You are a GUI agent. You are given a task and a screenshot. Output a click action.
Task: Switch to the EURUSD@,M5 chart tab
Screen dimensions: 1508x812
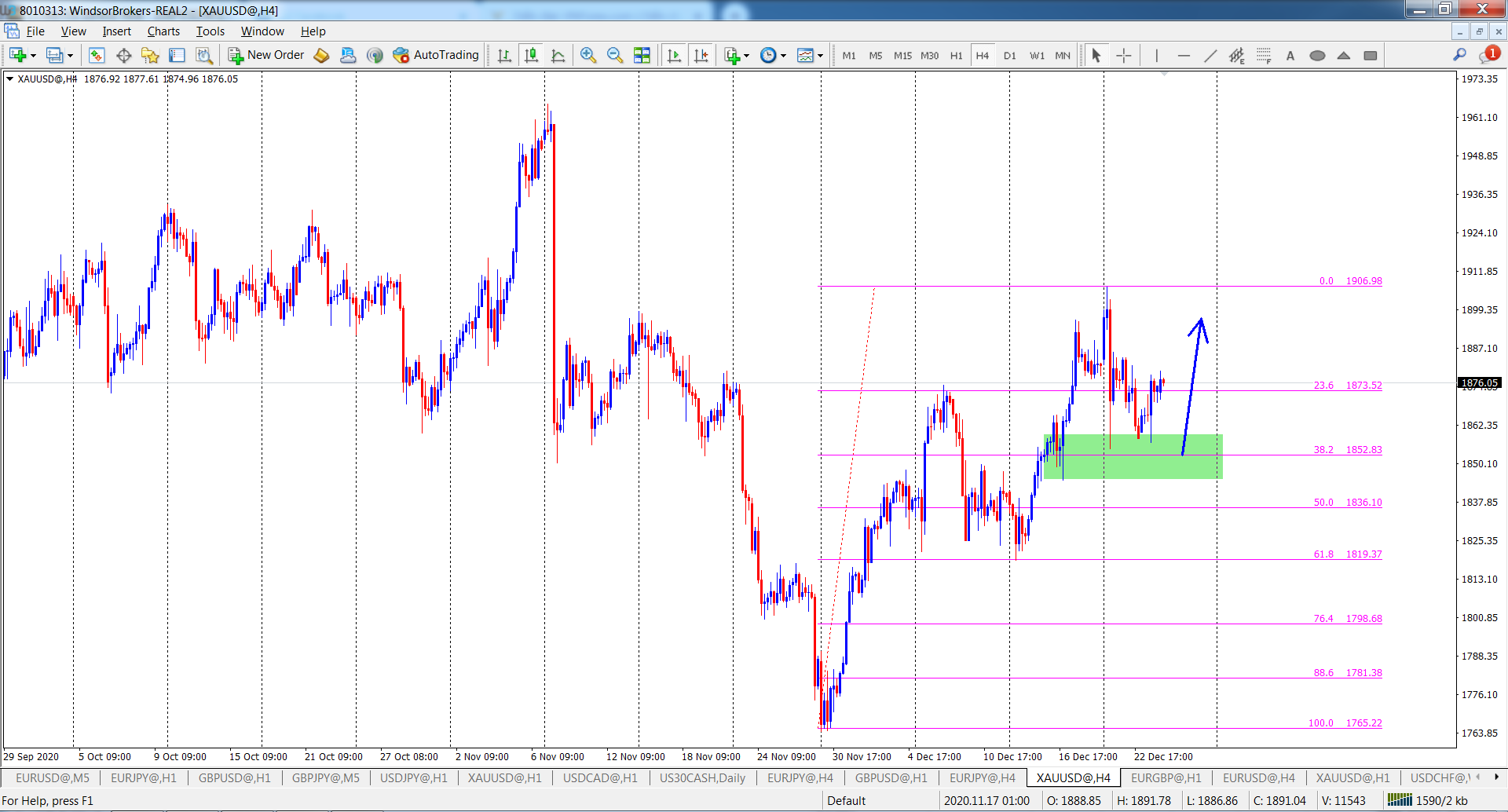(x=52, y=777)
